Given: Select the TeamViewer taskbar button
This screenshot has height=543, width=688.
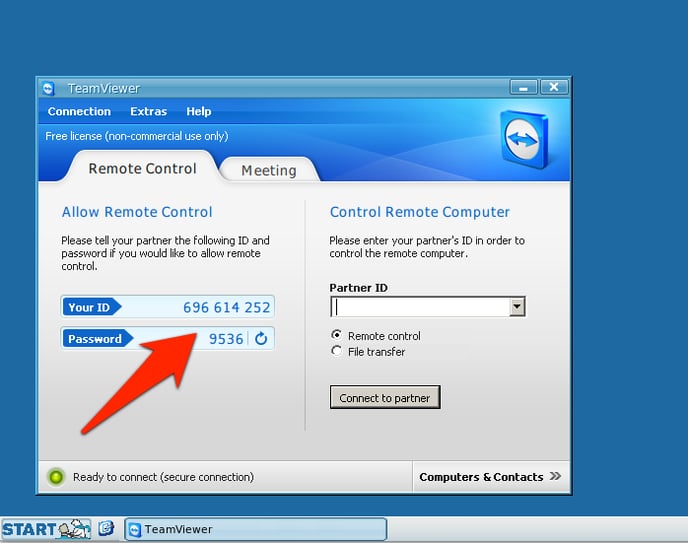Looking at the screenshot, I should click(x=256, y=529).
